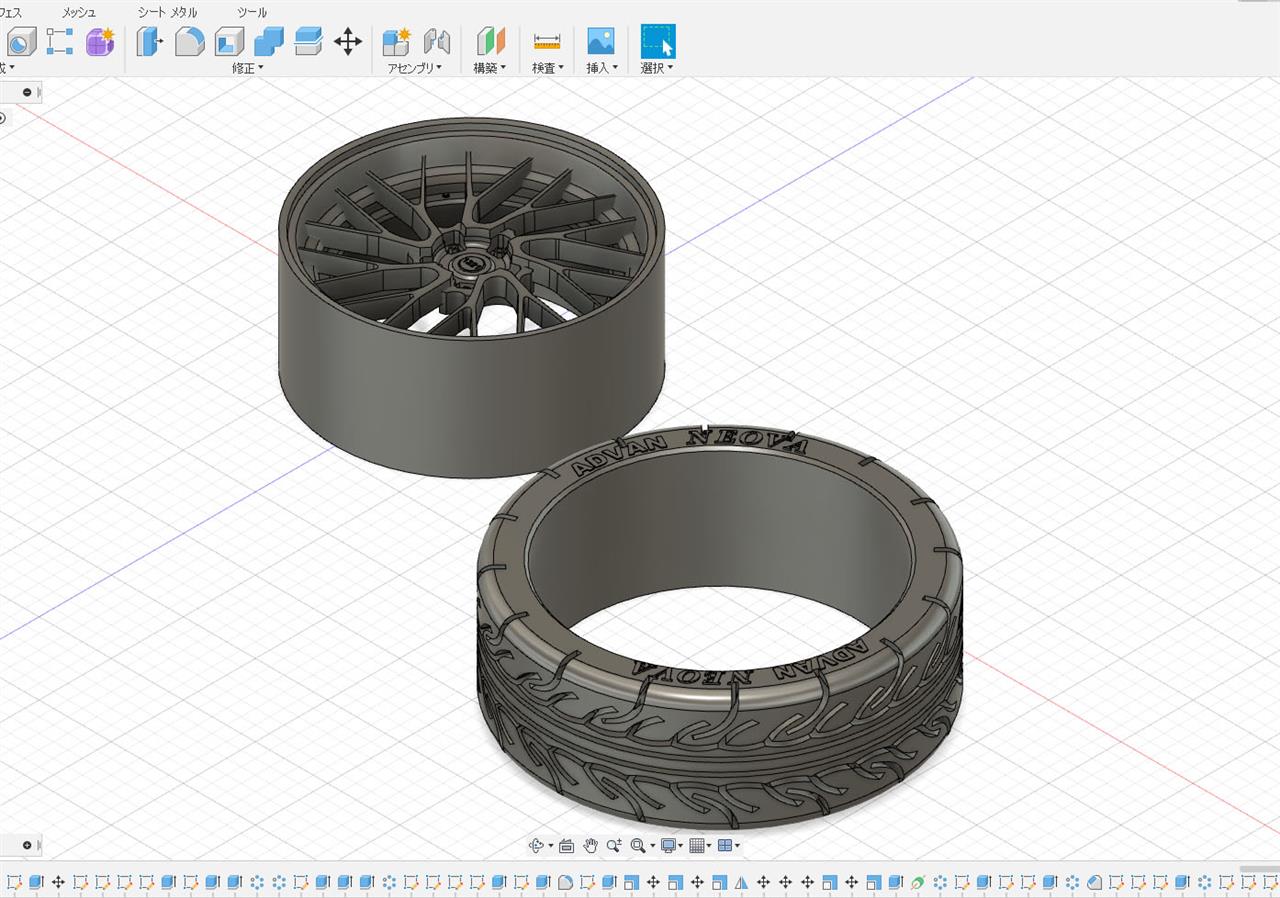Switch to the メッシュ tab
Screen dimensions: 1280x898
coord(79,12)
